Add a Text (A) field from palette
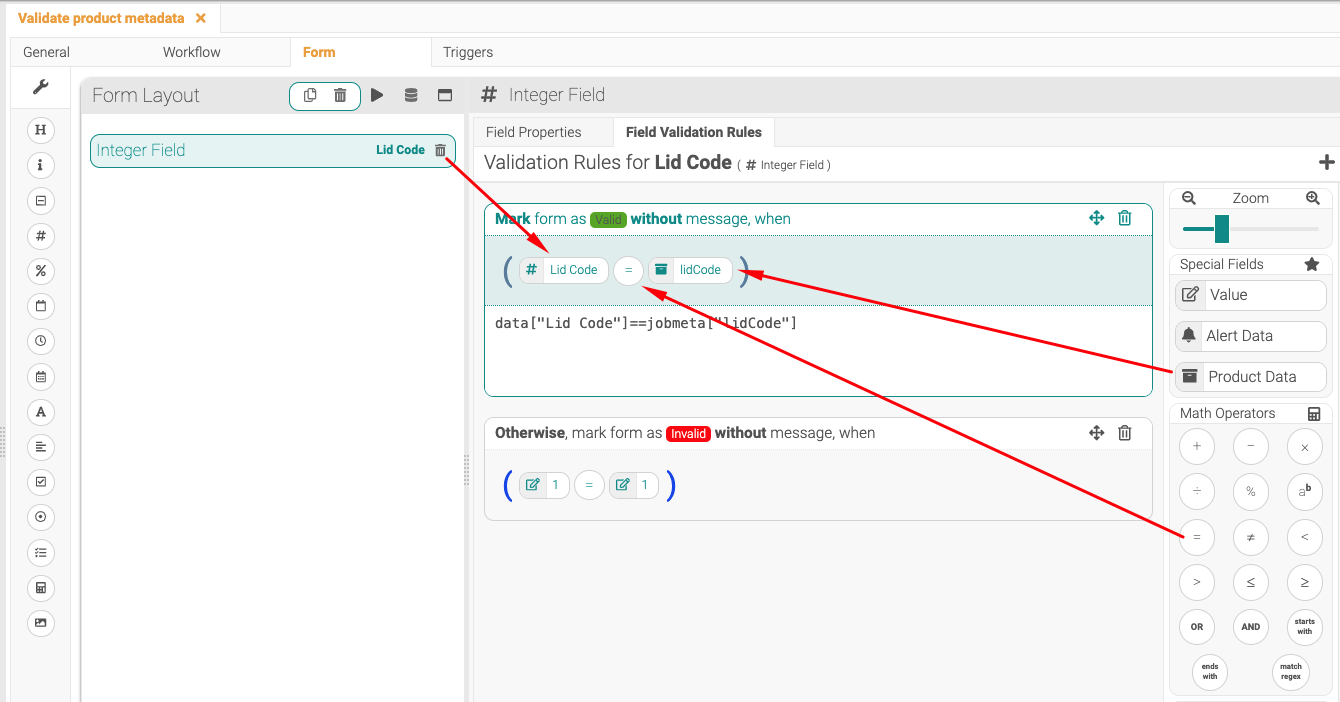Image resolution: width=1340 pixels, height=702 pixels. click(41, 412)
